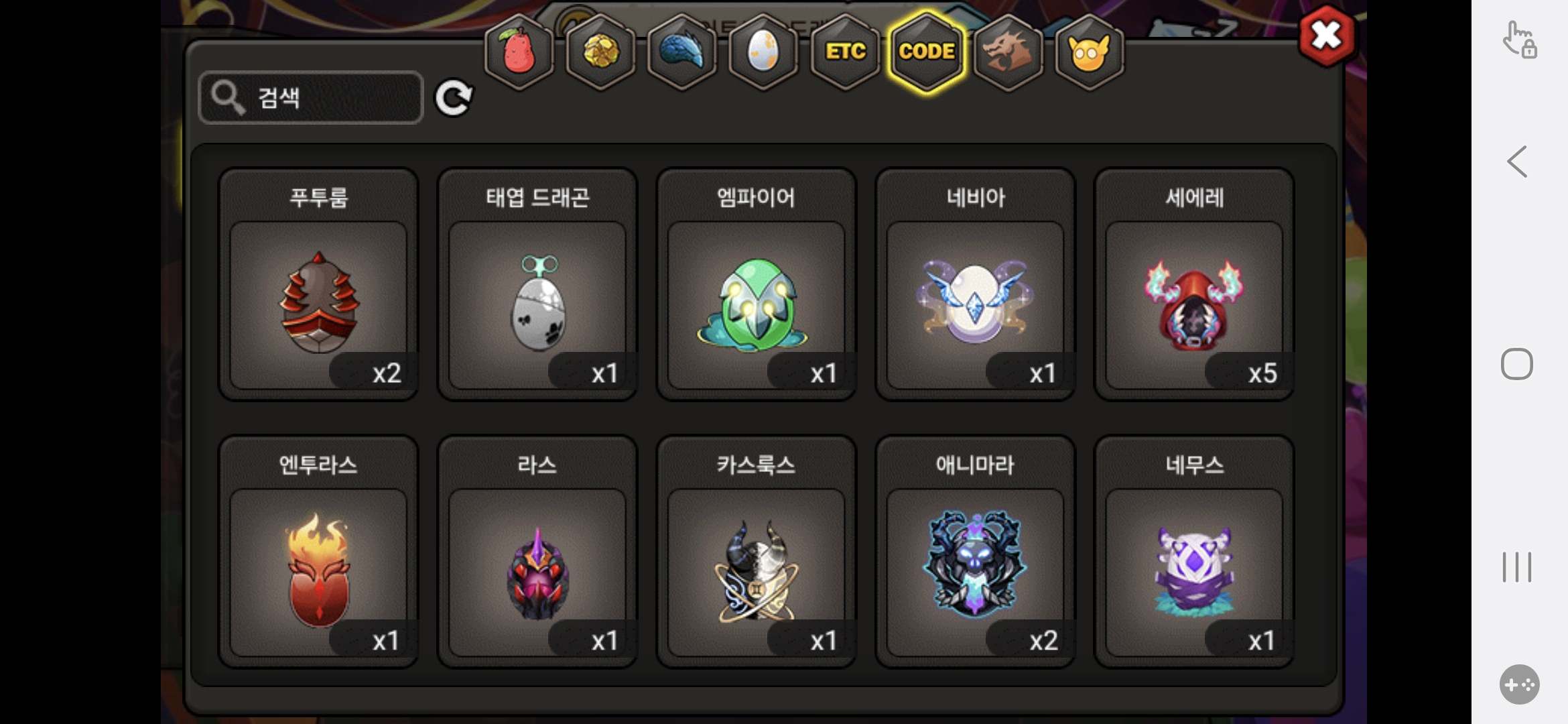Pick the green 엠파이어 egg
The image size is (1568, 724).
(757, 284)
